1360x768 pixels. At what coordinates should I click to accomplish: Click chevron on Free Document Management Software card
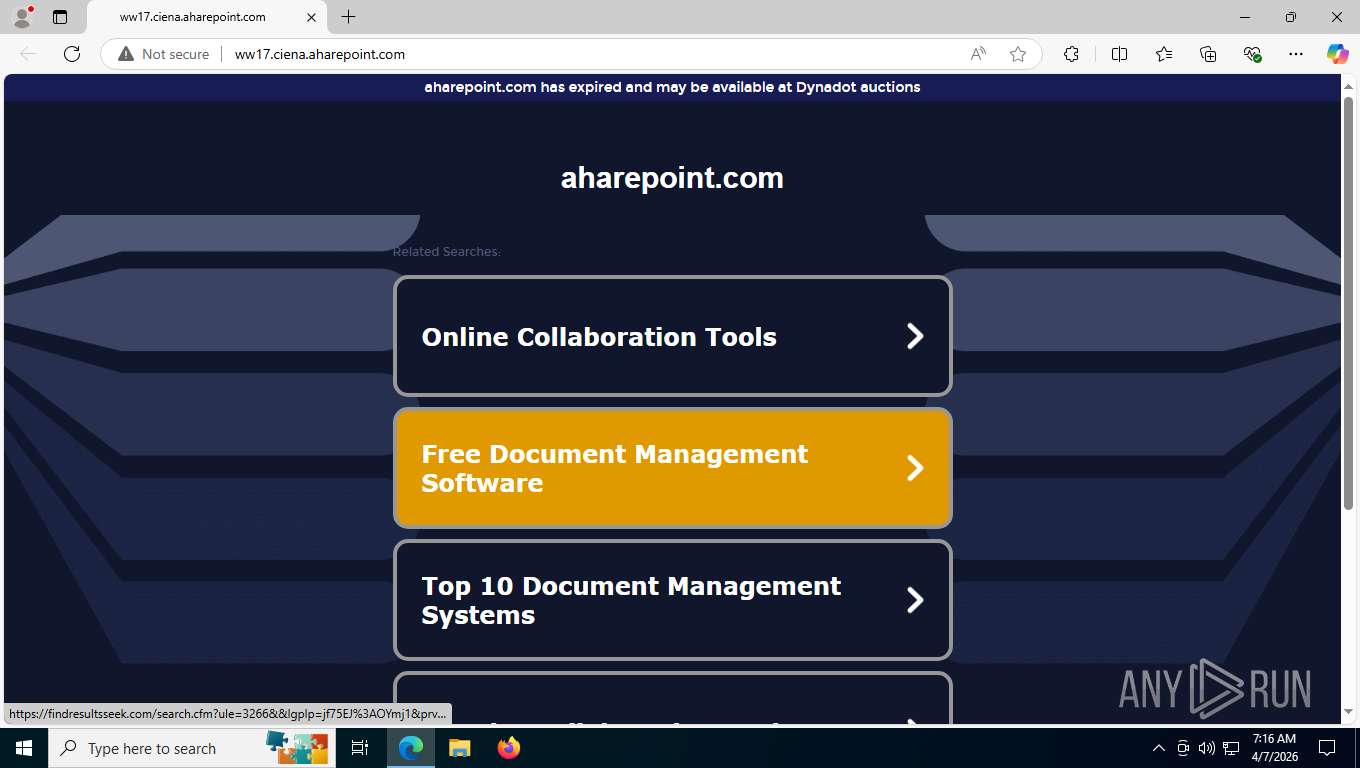pos(915,468)
